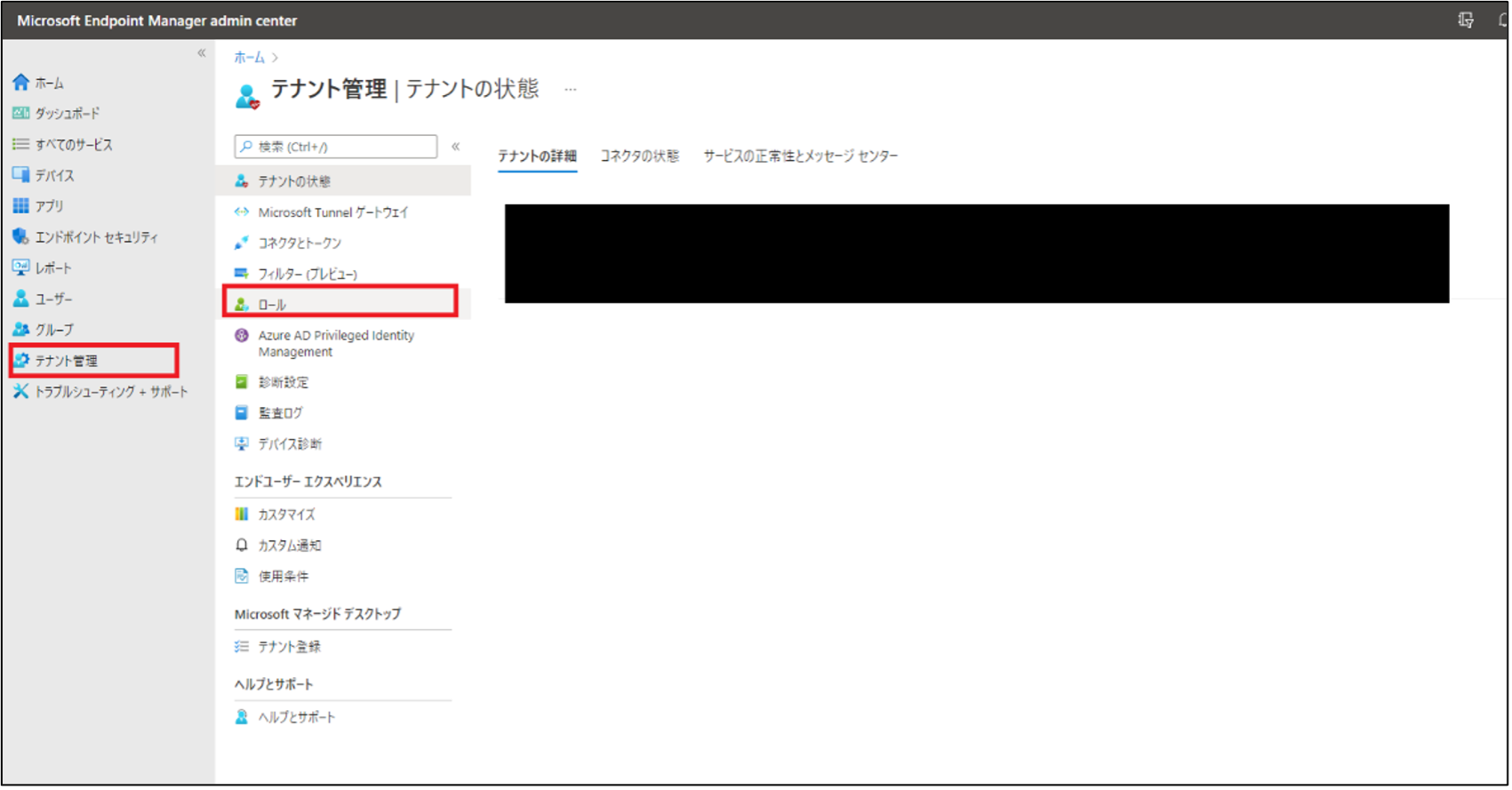Viewport: 1512px width, 790px height.
Task: Collapse the main left navigation pane
Action: (x=202, y=53)
